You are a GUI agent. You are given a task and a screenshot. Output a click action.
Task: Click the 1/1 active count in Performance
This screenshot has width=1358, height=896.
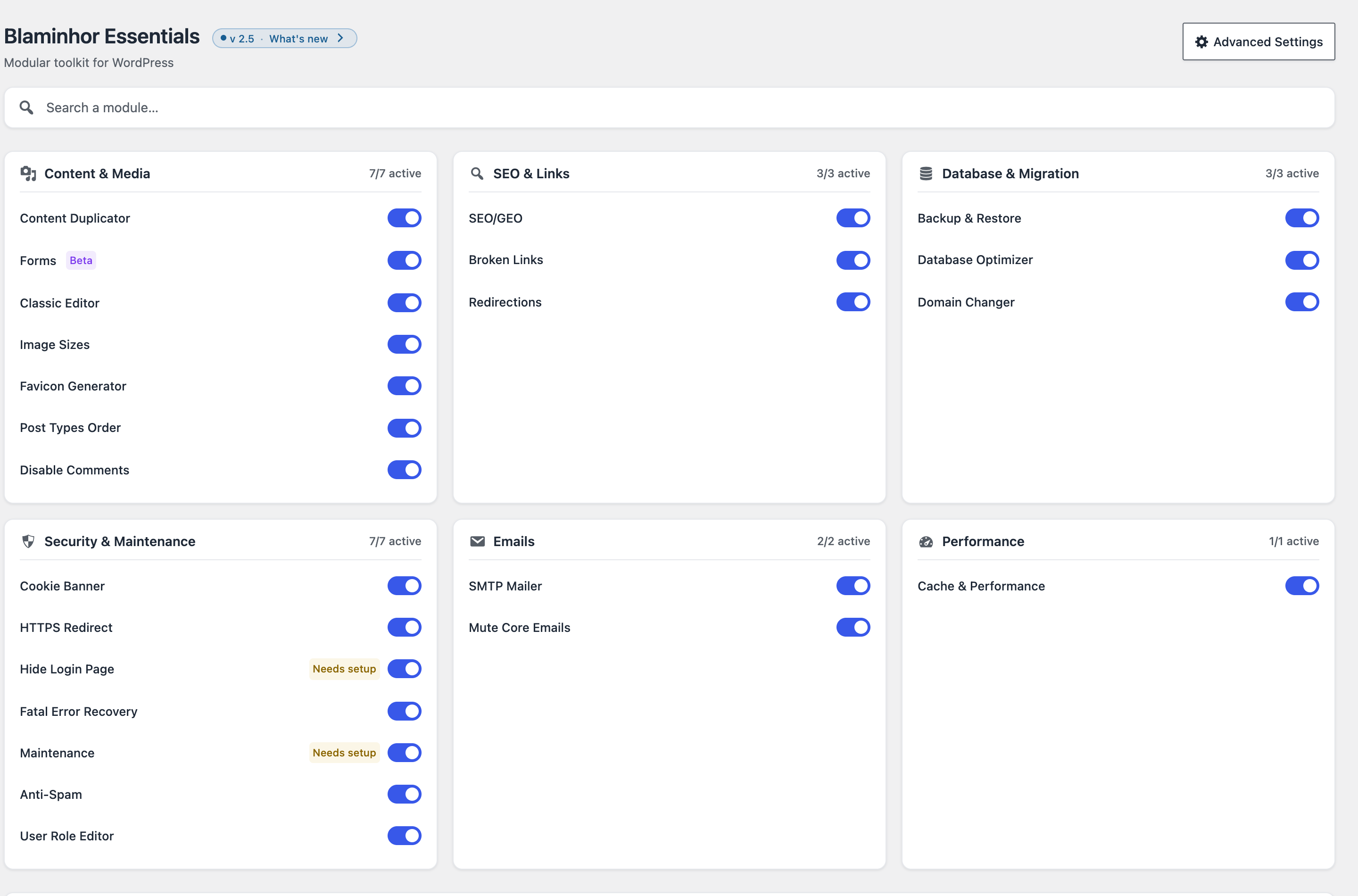click(1293, 541)
